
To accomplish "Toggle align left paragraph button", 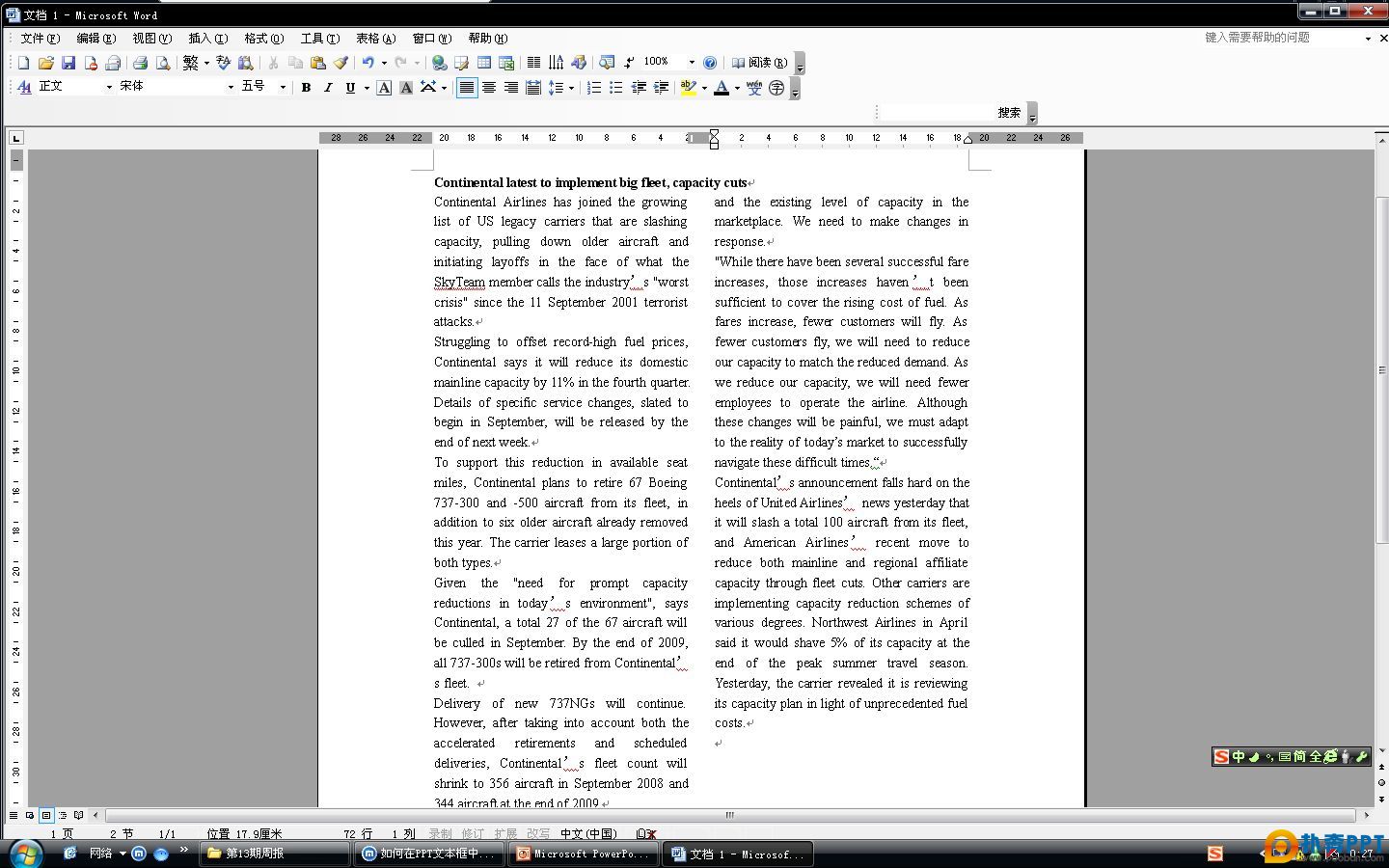I will pos(467,88).
